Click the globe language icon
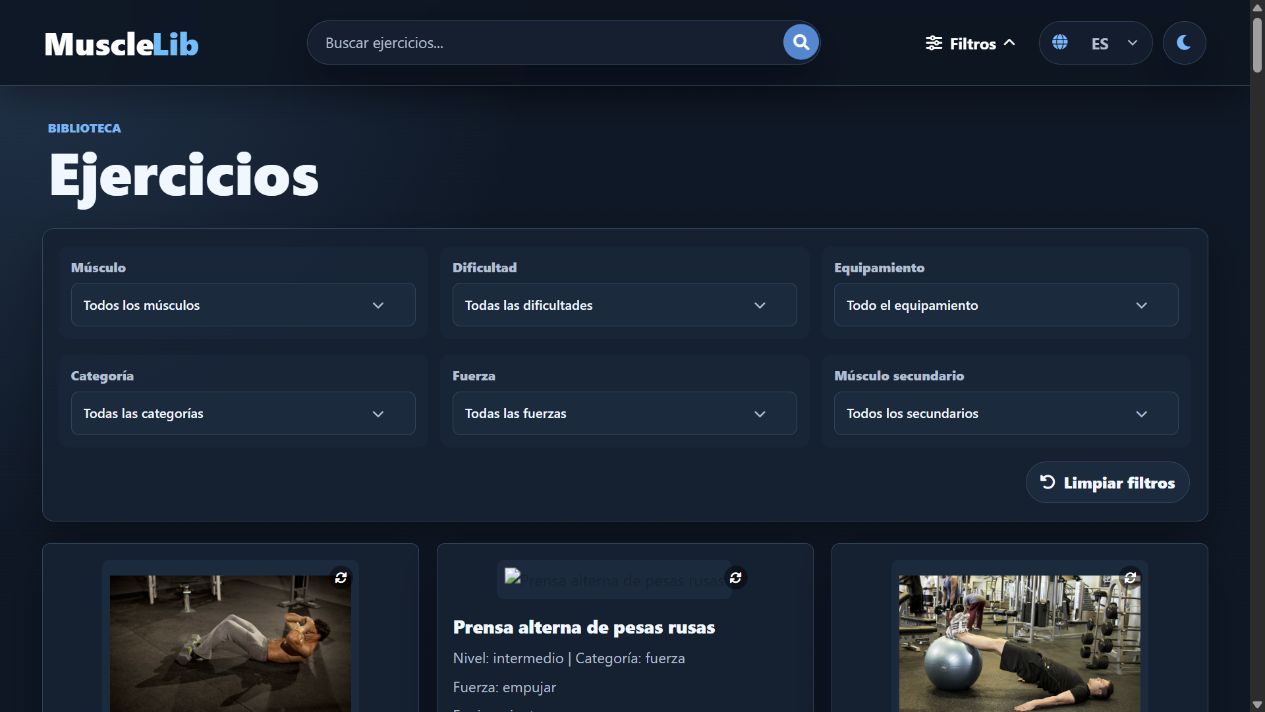Screen dimensions: 1265x712 tap(1060, 43)
